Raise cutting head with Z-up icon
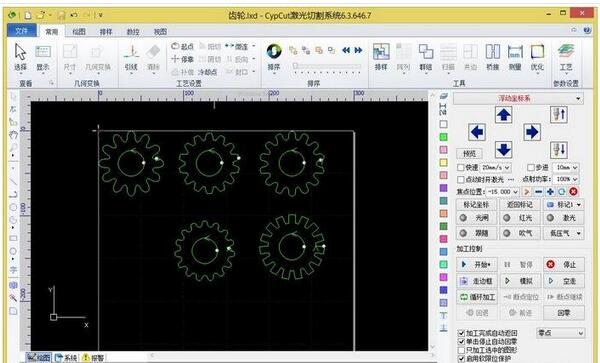This screenshot has width=600, height=363. tap(559, 114)
